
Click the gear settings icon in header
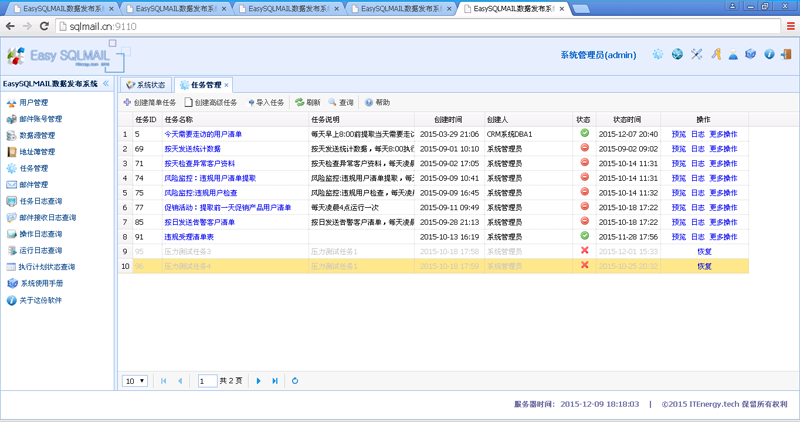click(x=657, y=55)
